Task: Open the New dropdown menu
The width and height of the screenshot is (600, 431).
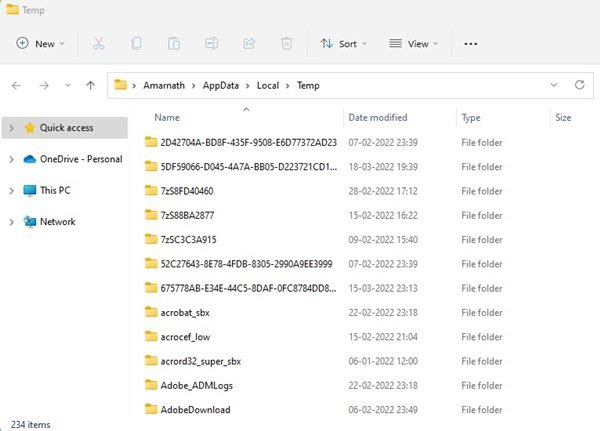Action: [40, 44]
